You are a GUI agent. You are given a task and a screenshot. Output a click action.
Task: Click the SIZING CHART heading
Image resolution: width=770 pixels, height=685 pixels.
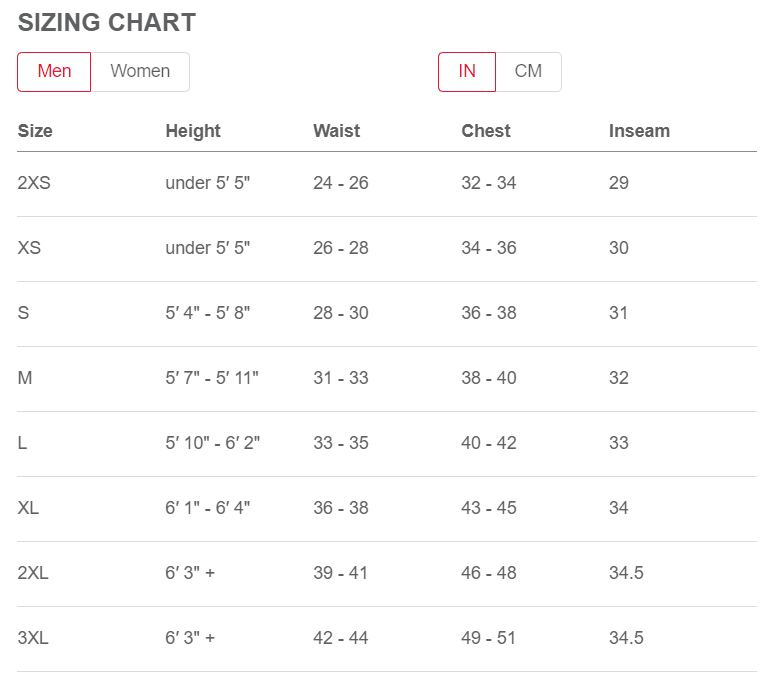click(x=107, y=23)
